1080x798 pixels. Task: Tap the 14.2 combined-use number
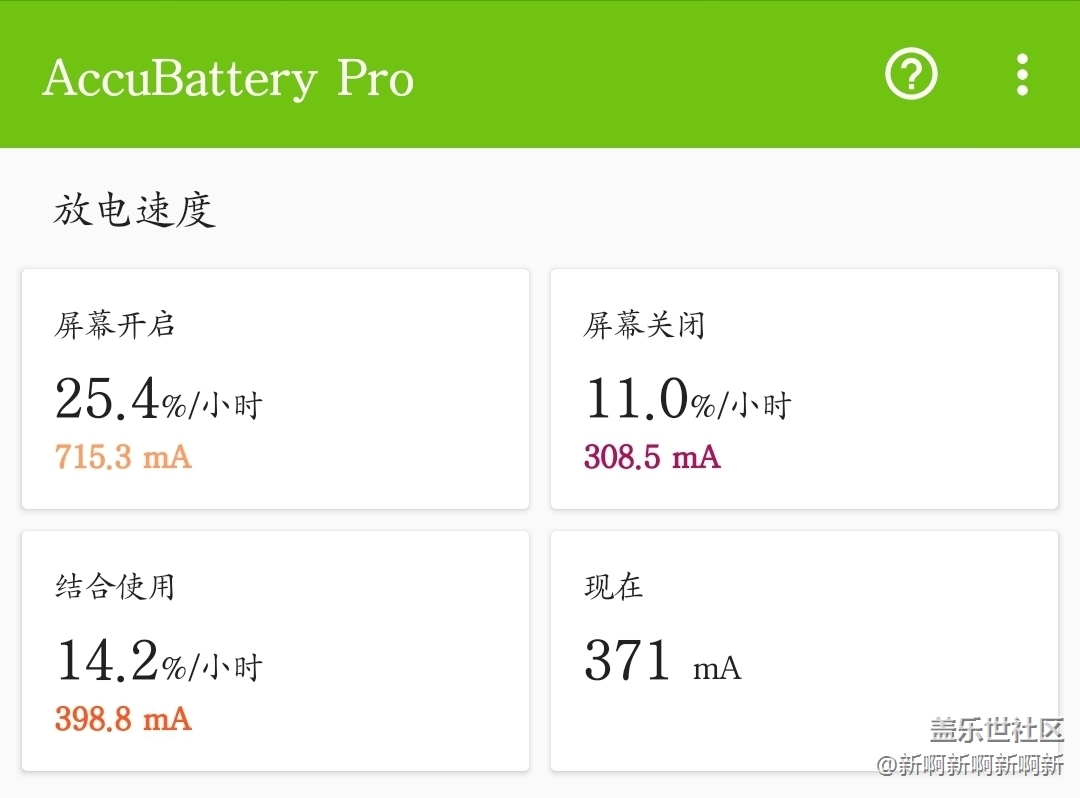pyautogui.click(x=107, y=661)
